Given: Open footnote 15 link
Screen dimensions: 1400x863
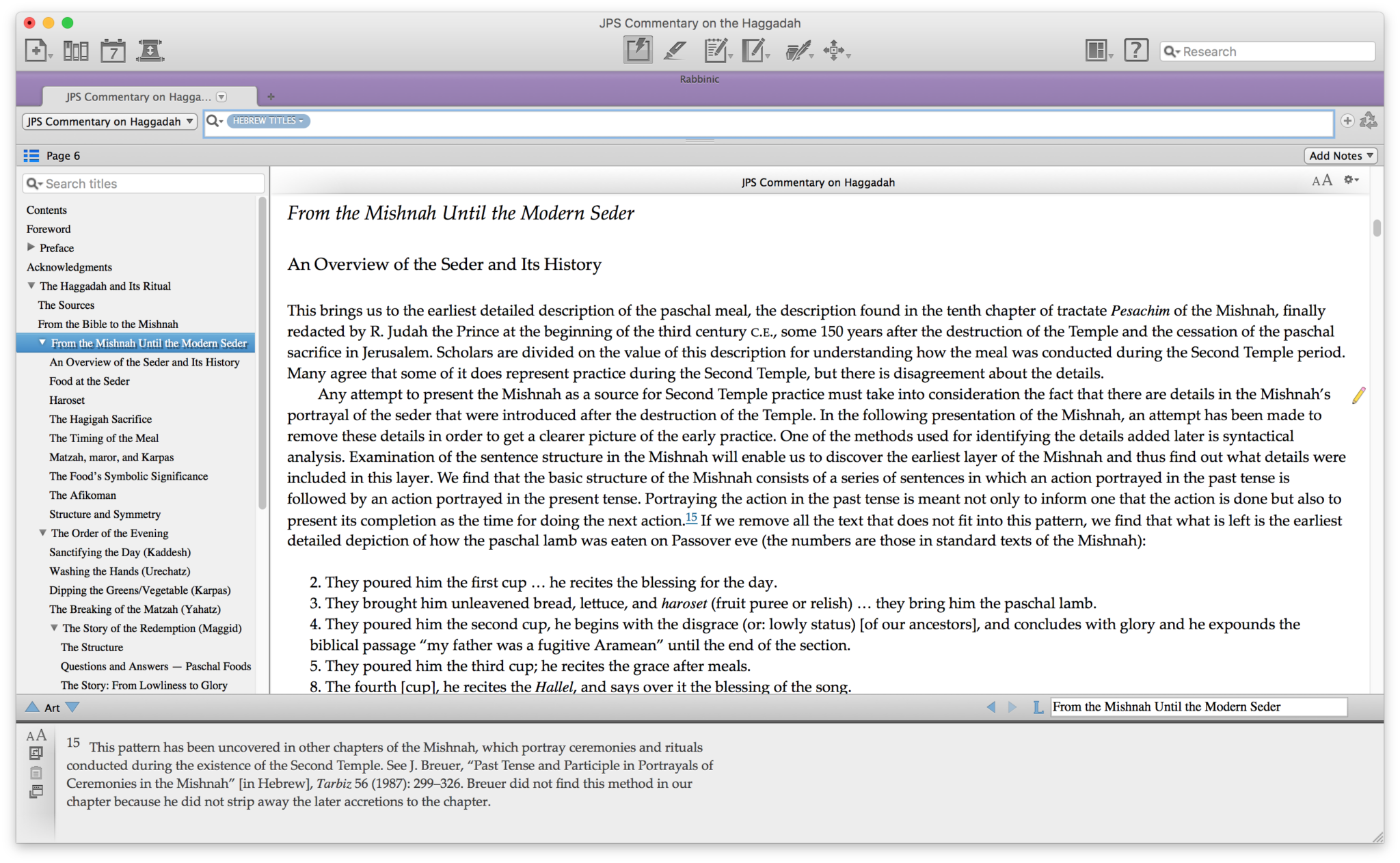Looking at the screenshot, I should pyautogui.click(x=691, y=517).
